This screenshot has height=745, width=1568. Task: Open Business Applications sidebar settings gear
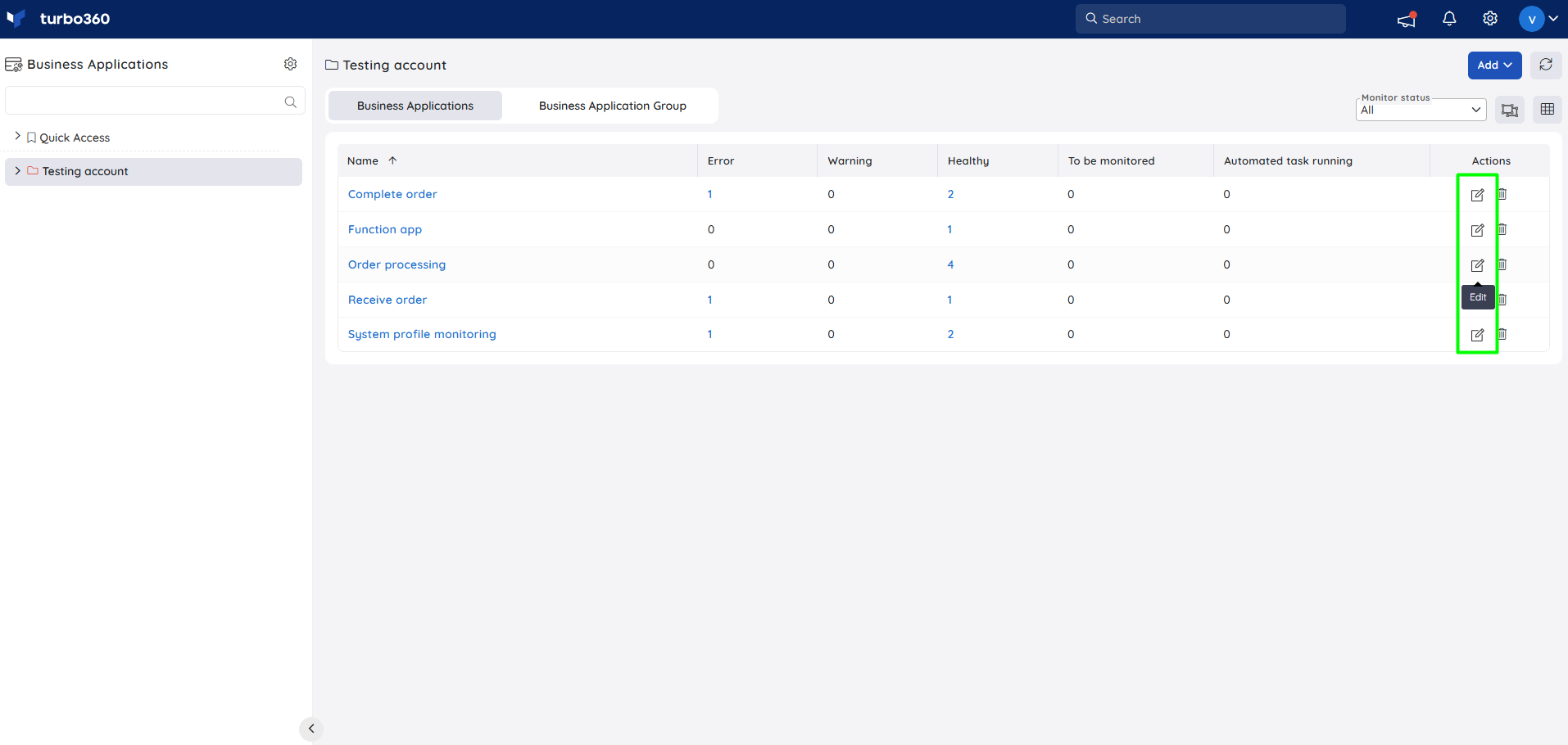[x=290, y=64]
